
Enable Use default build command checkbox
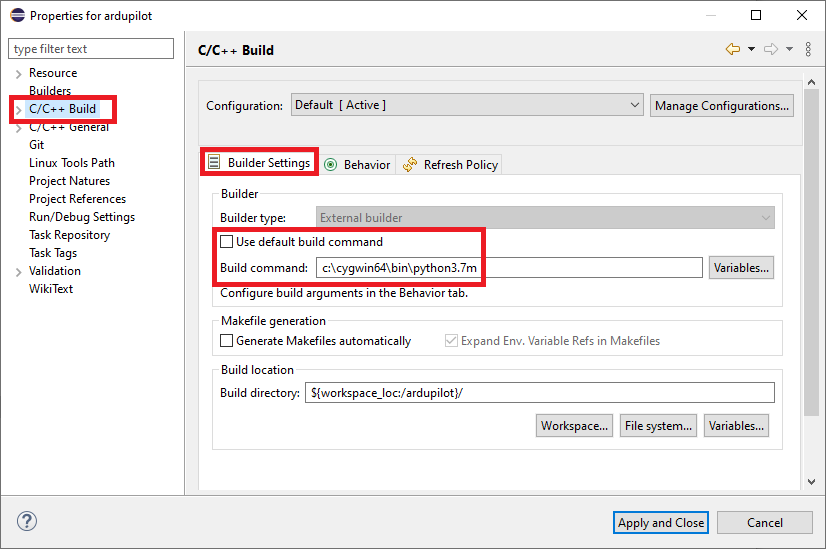[227, 242]
